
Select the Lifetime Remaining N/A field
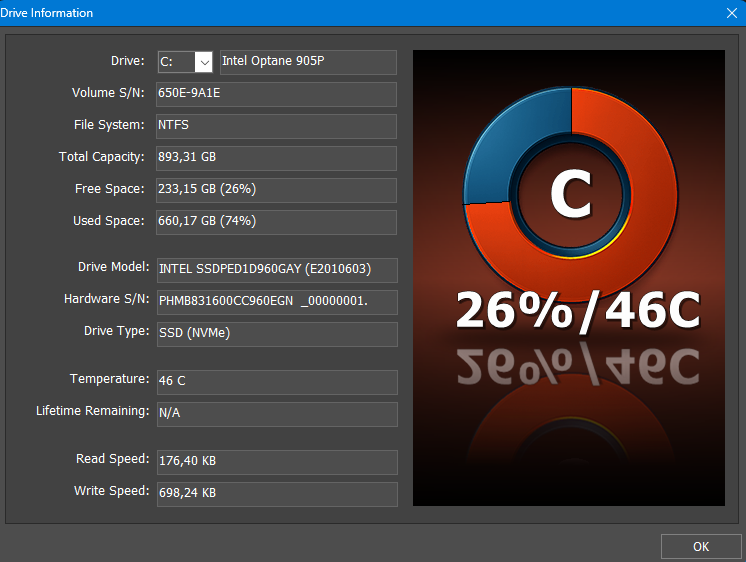pos(276,414)
